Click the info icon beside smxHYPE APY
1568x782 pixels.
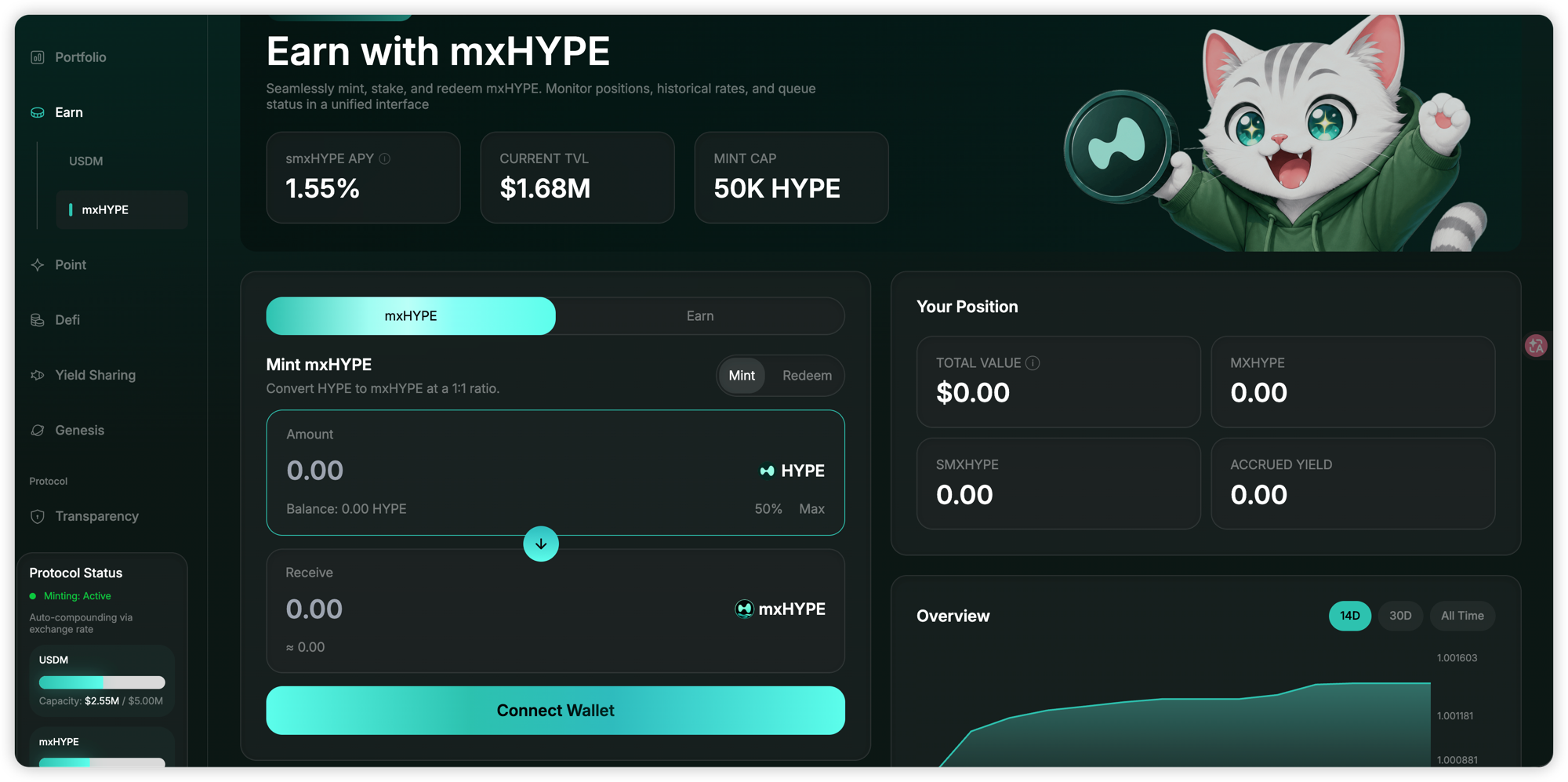click(x=385, y=158)
